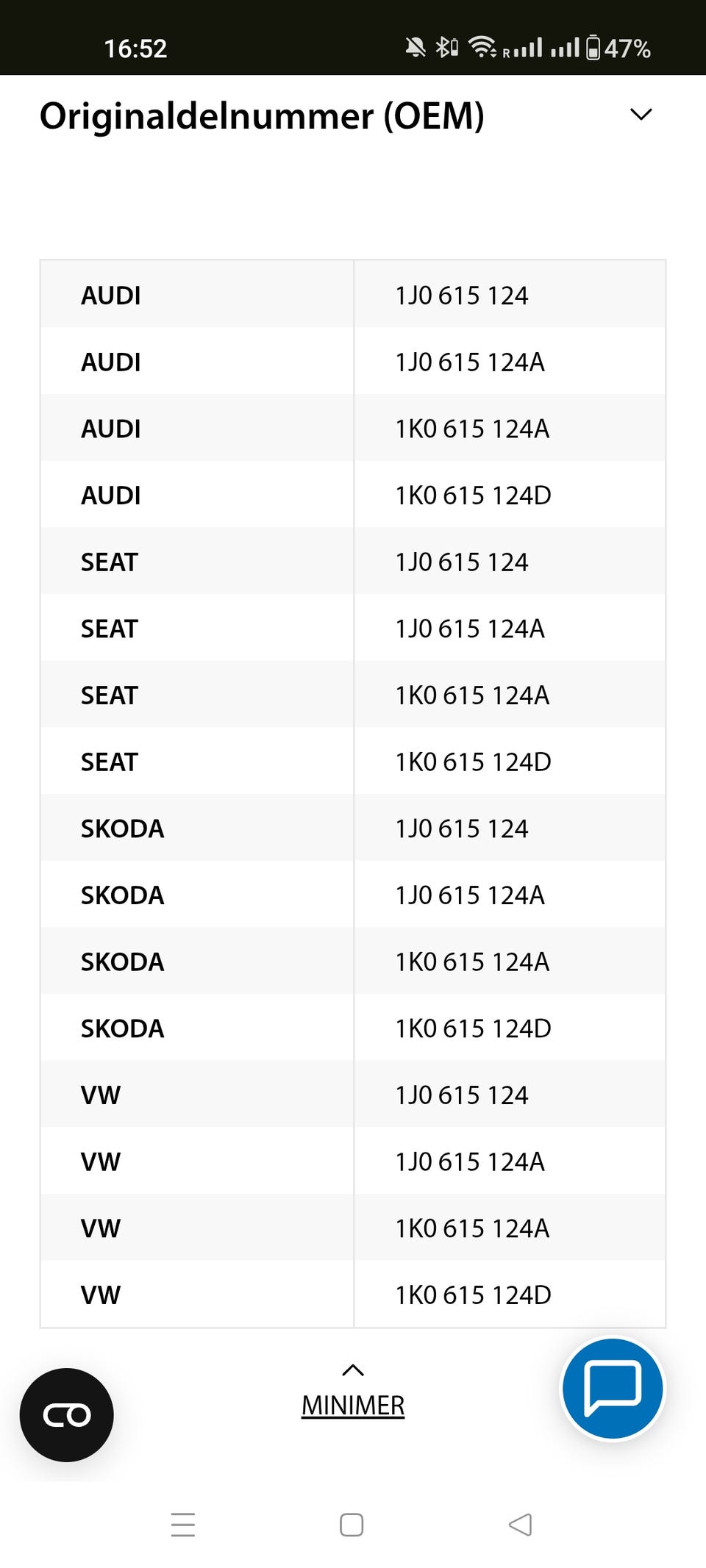
Task: Tap the Wi-Fi icon in status bar
Action: click(482, 47)
